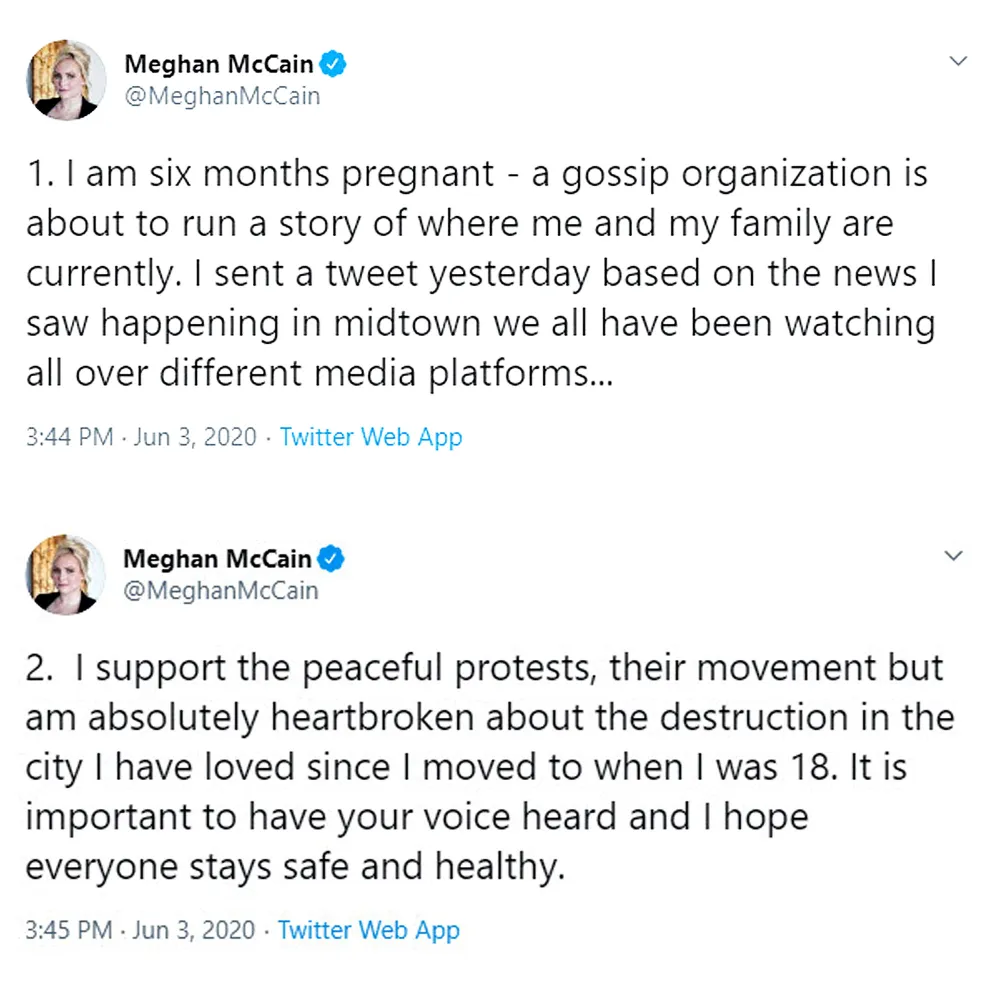The image size is (1000, 1000).
Task: Select the @MeghanMcCain handle under the top tweet
Action: pos(221,95)
